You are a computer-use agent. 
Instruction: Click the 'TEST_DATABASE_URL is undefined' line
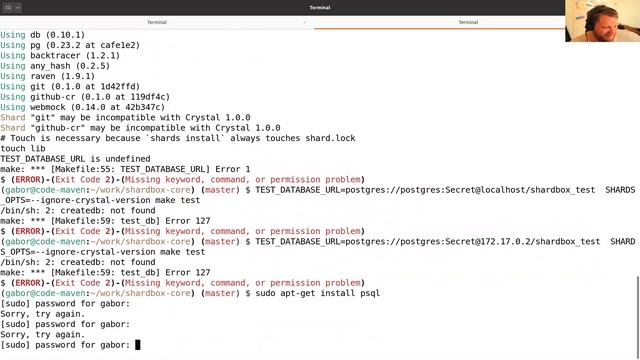76,159
